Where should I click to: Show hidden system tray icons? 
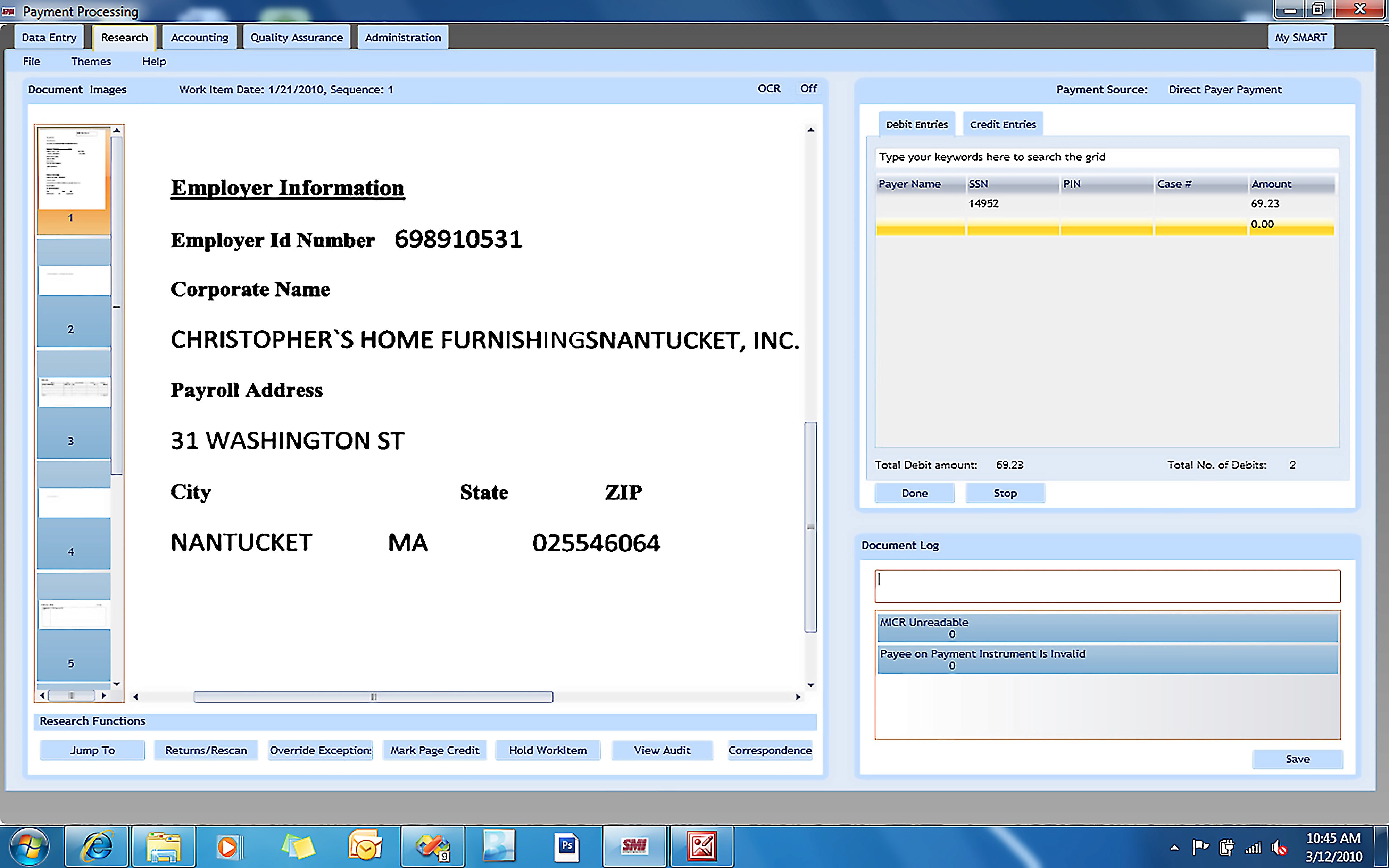tap(1174, 847)
